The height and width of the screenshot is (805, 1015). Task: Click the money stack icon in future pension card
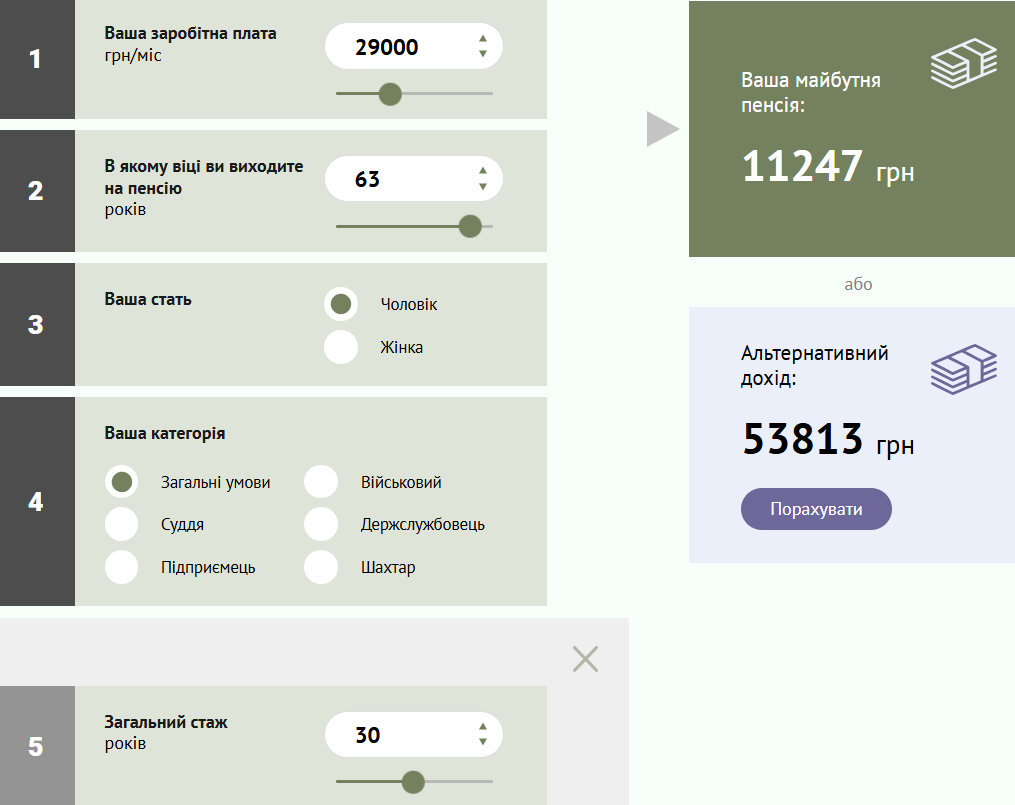click(964, 65)
